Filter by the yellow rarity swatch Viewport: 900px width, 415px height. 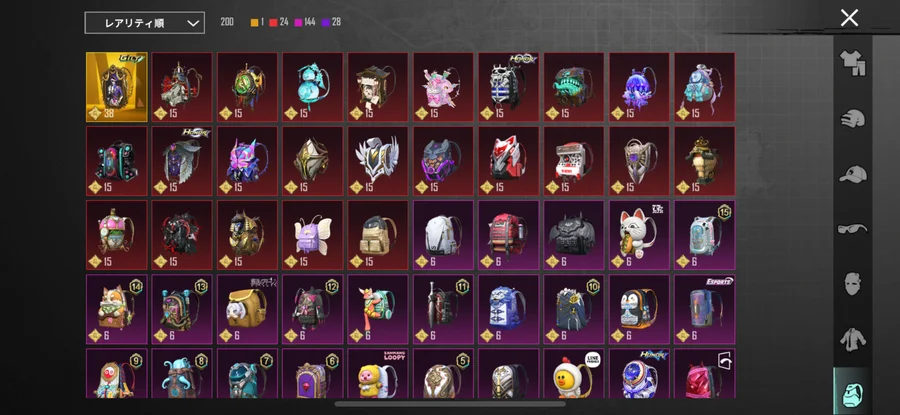pyautogui.click(x=254, y=22)
